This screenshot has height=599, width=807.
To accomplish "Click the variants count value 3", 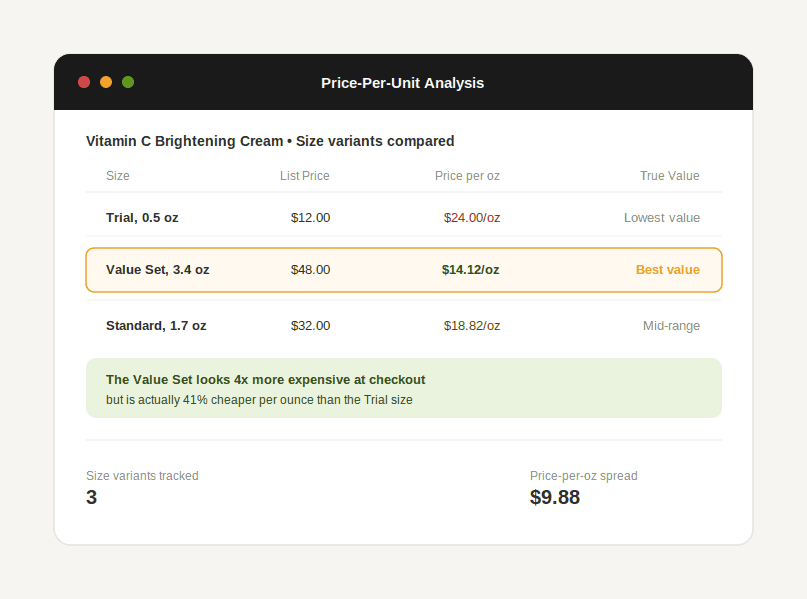I will pyautogui.click(x=92, y=497).
